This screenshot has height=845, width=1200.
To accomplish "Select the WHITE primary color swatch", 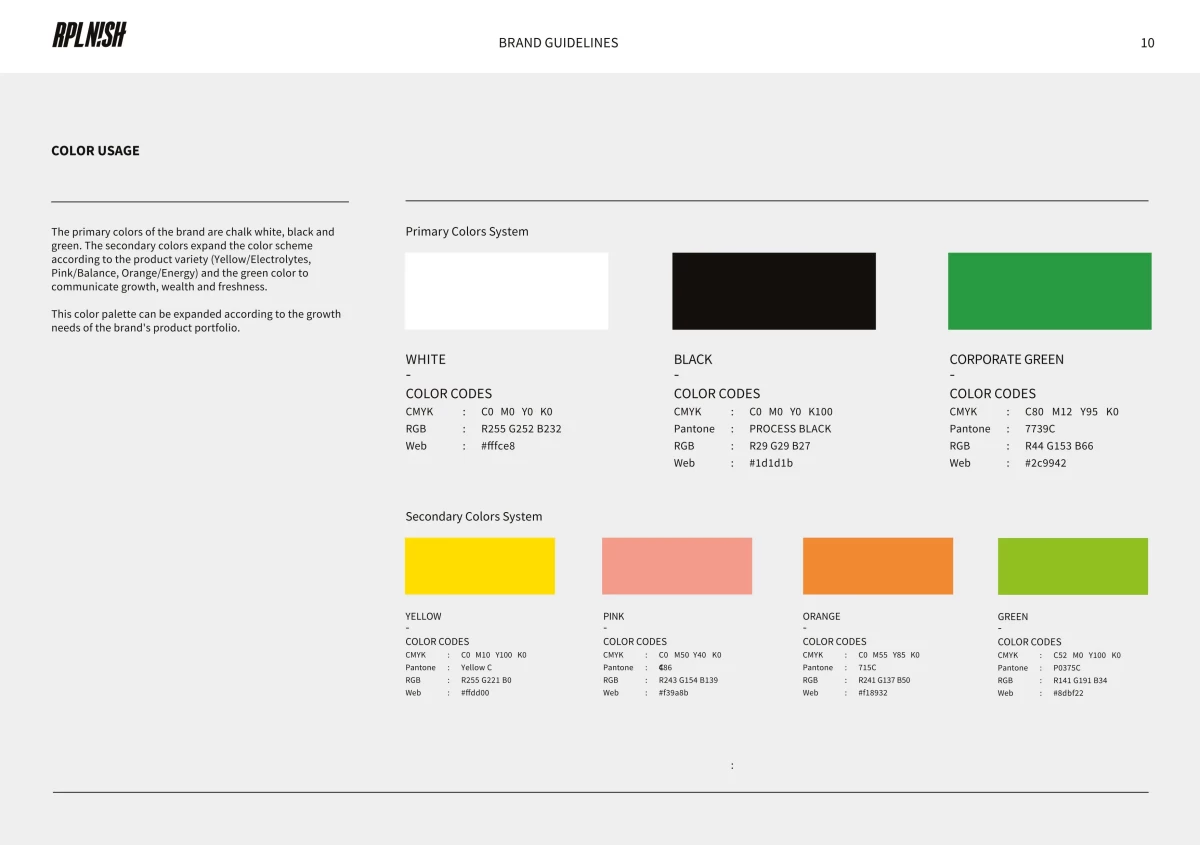I will (x=505, y=290).
